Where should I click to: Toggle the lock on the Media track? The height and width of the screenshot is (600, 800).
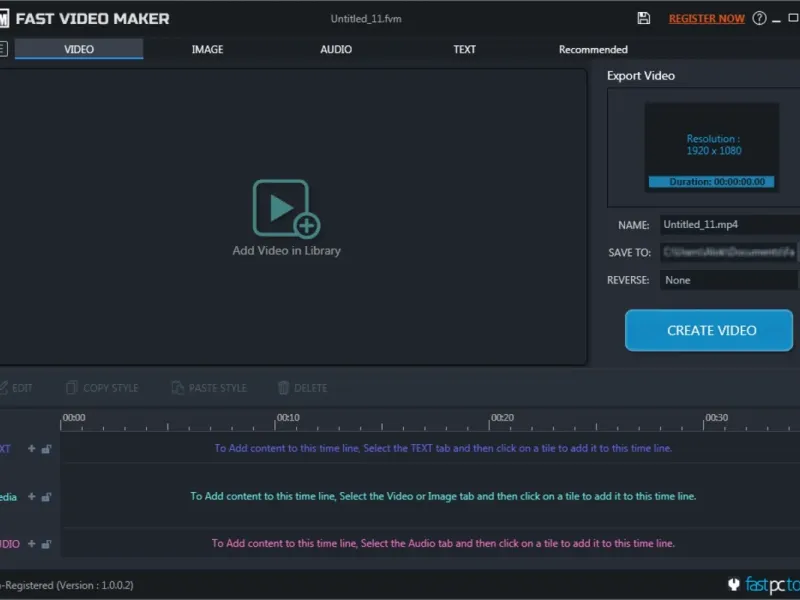(x=46, y=496)
